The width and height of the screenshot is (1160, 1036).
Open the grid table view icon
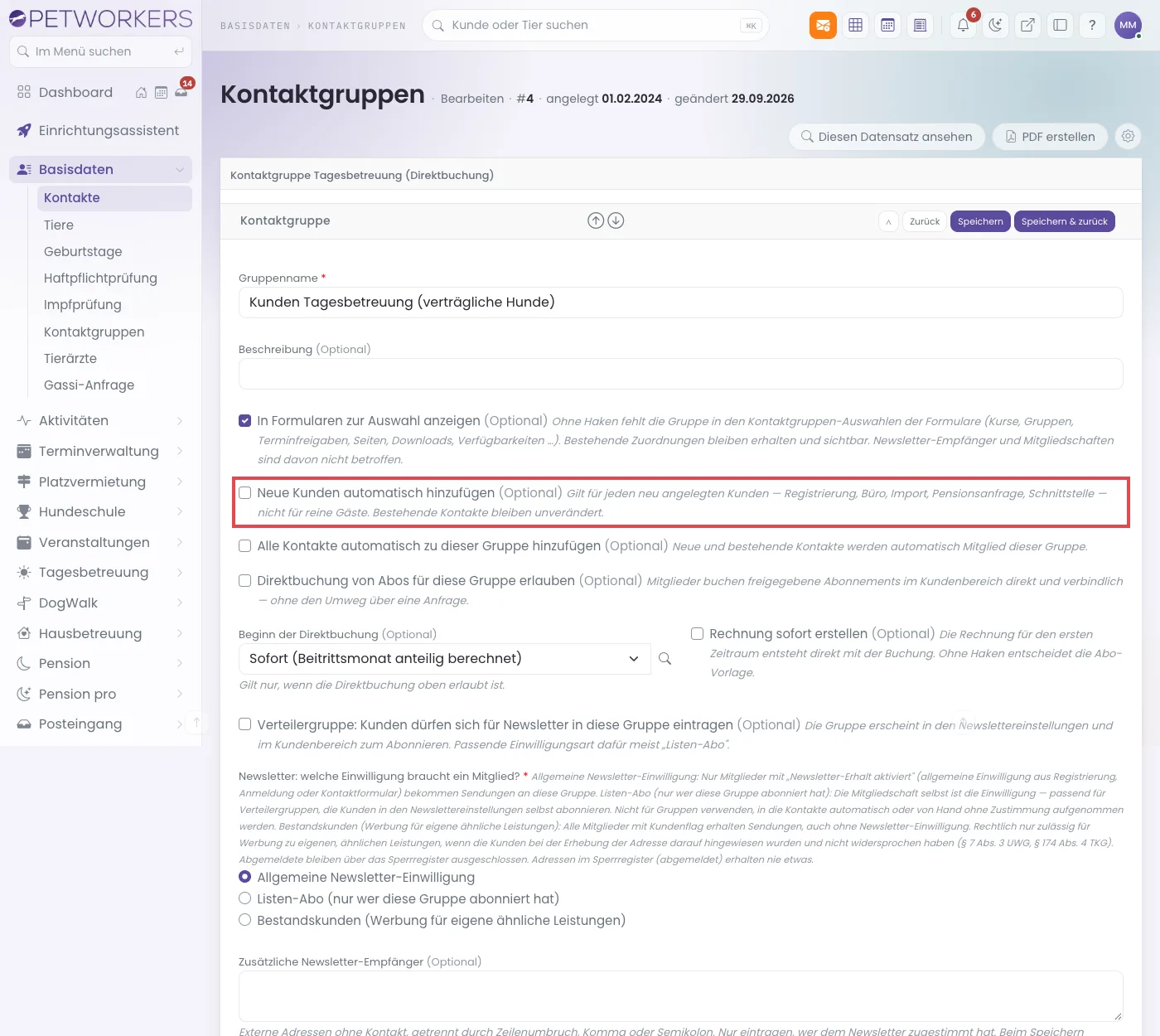[856, 25]
